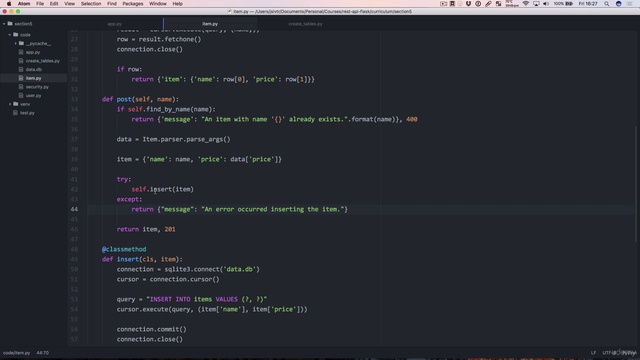Click the 'return item, 201' line
The image size is (640, 360).
(x=146, y=229)
